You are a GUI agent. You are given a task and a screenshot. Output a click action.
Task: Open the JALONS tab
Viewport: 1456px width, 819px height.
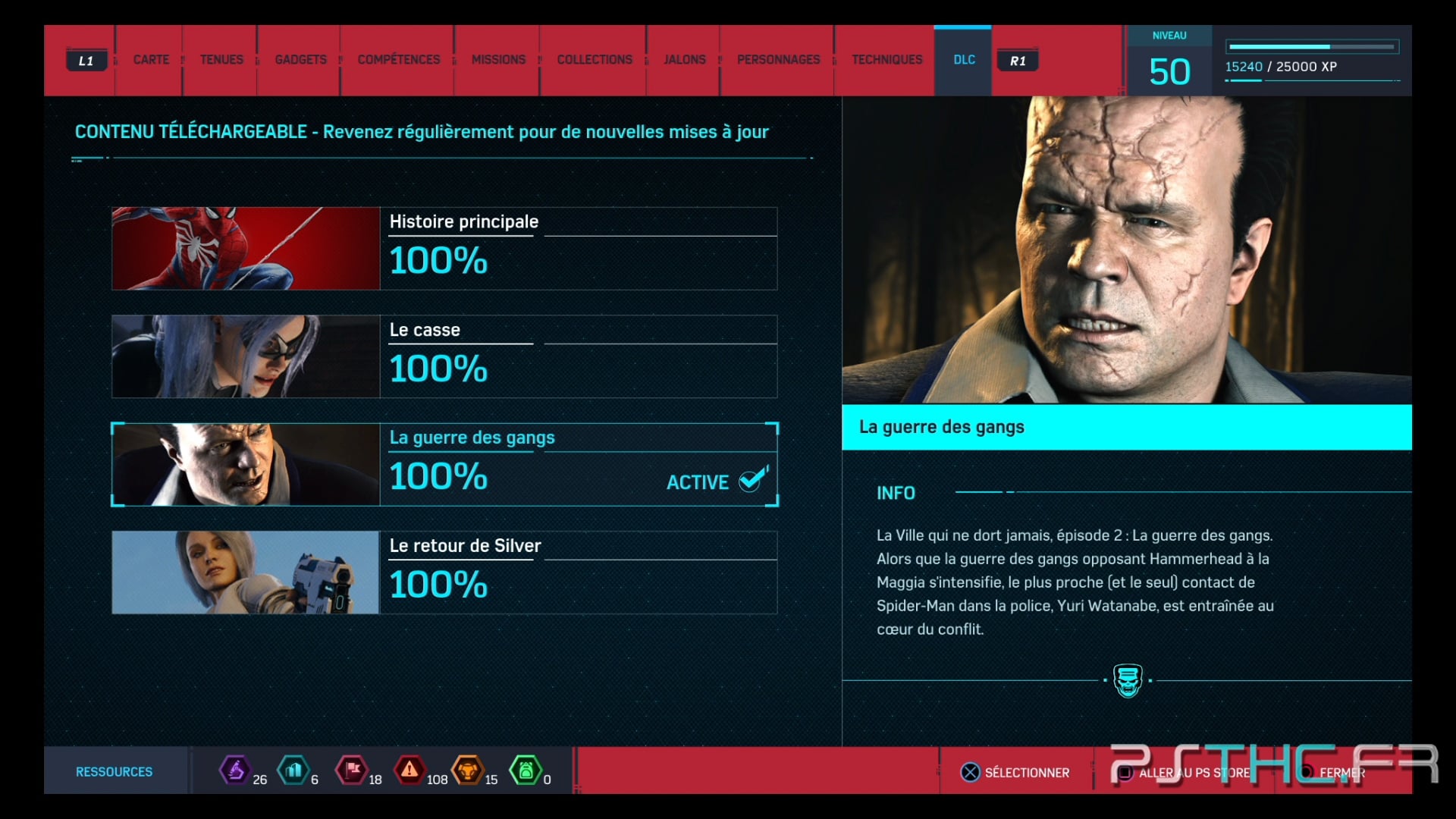point(685,59)
